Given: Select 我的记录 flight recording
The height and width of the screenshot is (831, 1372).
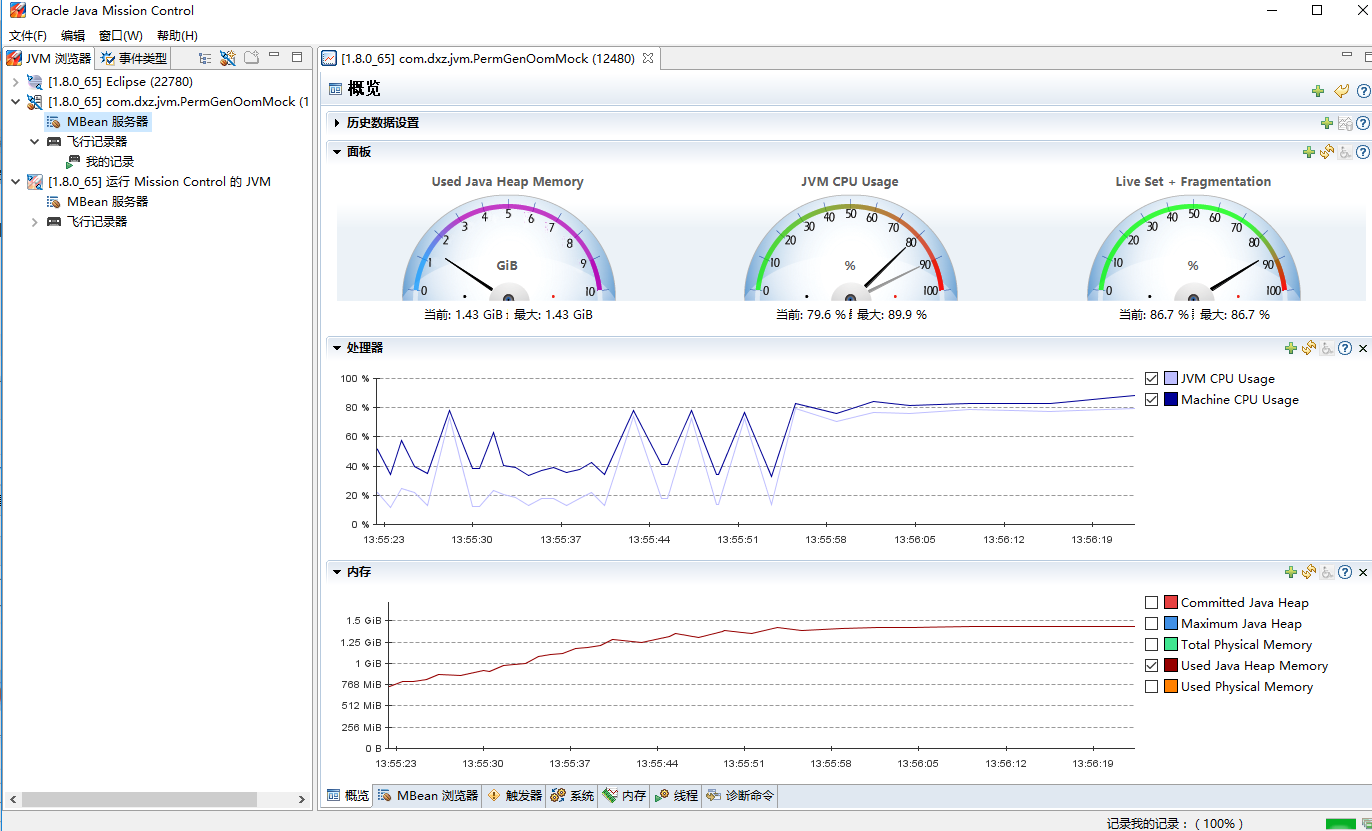Looking at the screenshot, I should pyautogui.click(x=100, y=162).
